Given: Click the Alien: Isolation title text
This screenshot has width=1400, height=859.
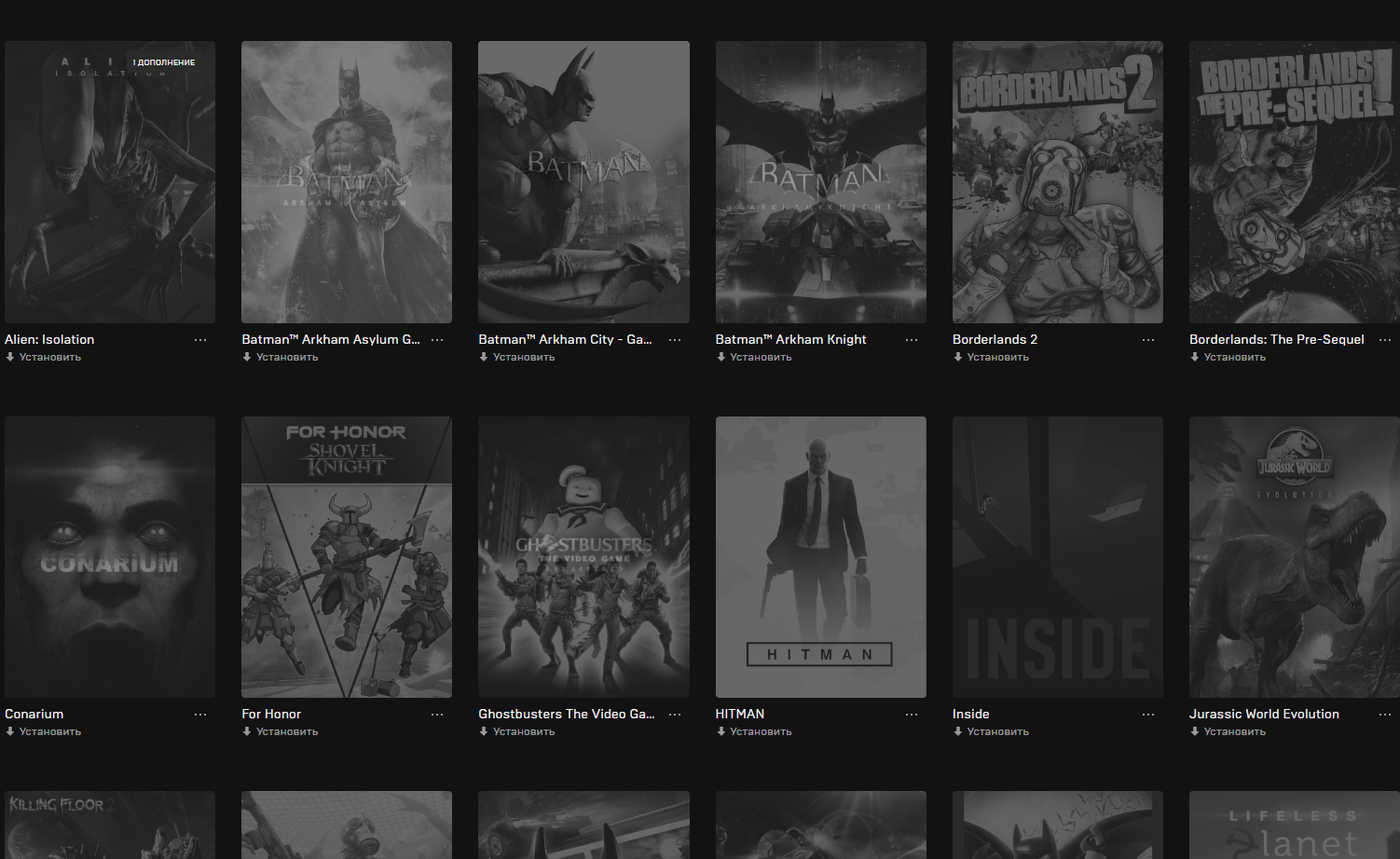Looking at the screenshot, I should click(x=49, y=339).
